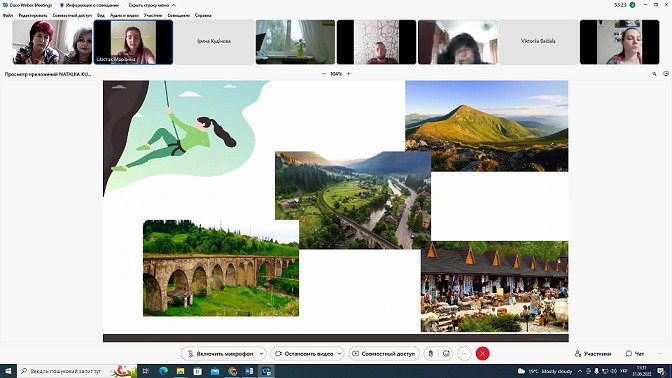Open Task View in taskbar
The width and height of the screenshot is (672, 378).
146,371
